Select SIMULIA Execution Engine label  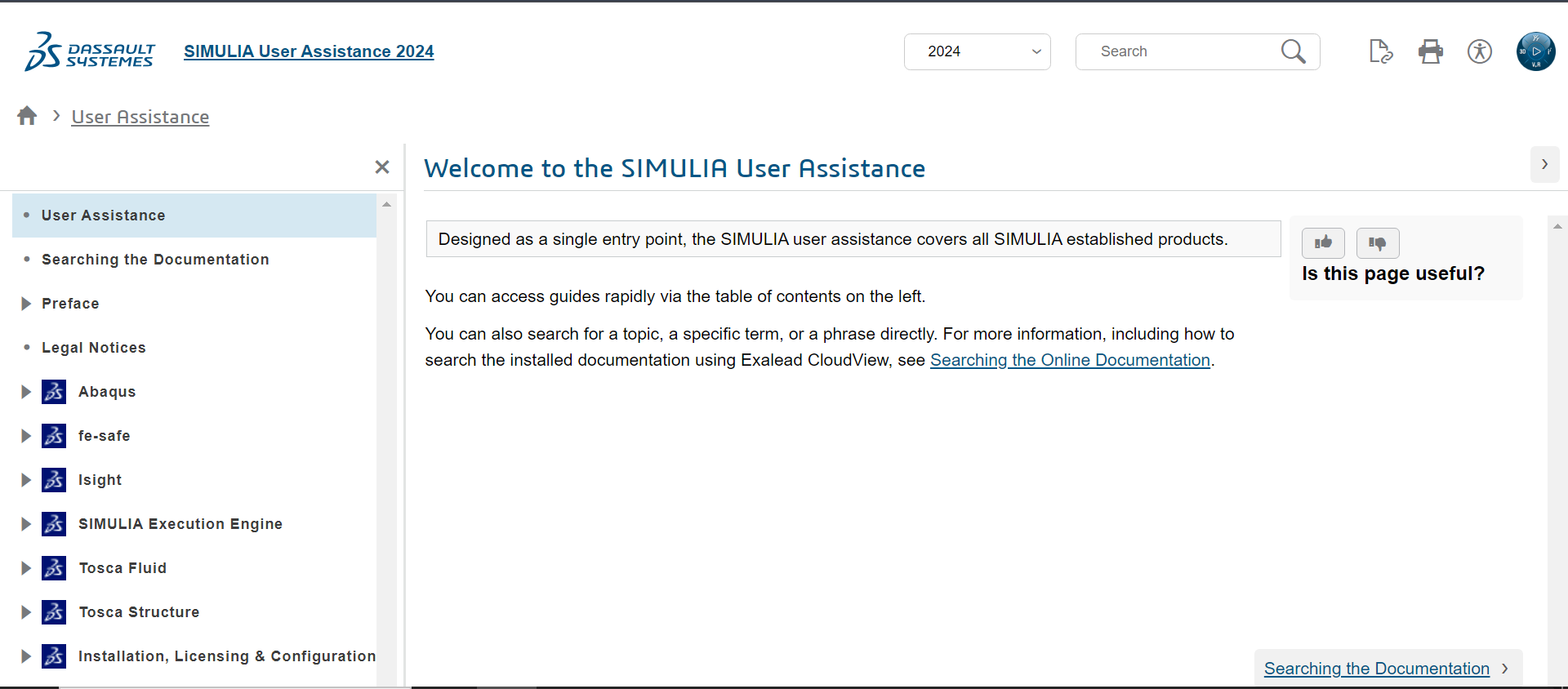click(x=180, y=524)
